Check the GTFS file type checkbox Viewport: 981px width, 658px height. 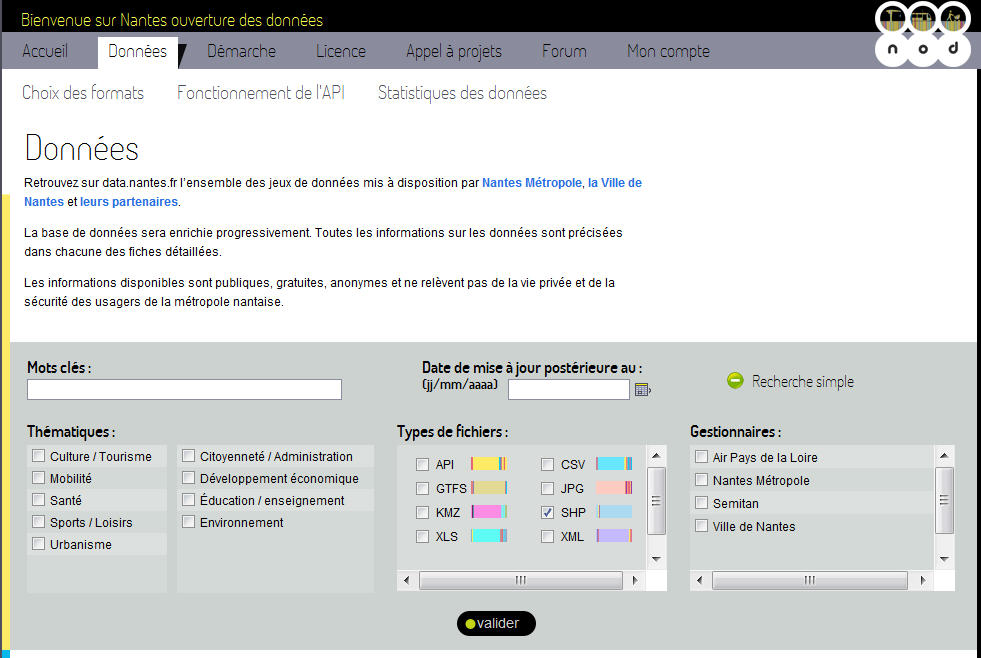[422, 488]
